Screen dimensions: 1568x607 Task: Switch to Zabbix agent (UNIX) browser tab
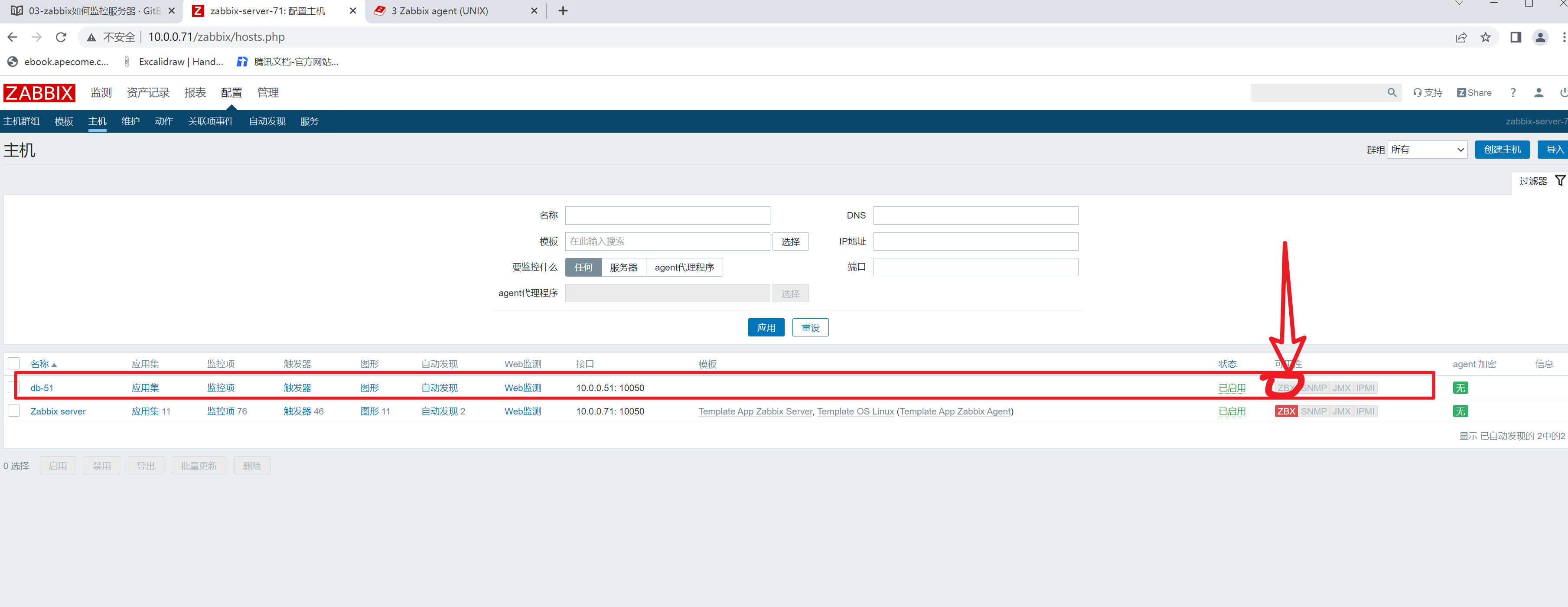pyautogui.click(x=455, y=11)
